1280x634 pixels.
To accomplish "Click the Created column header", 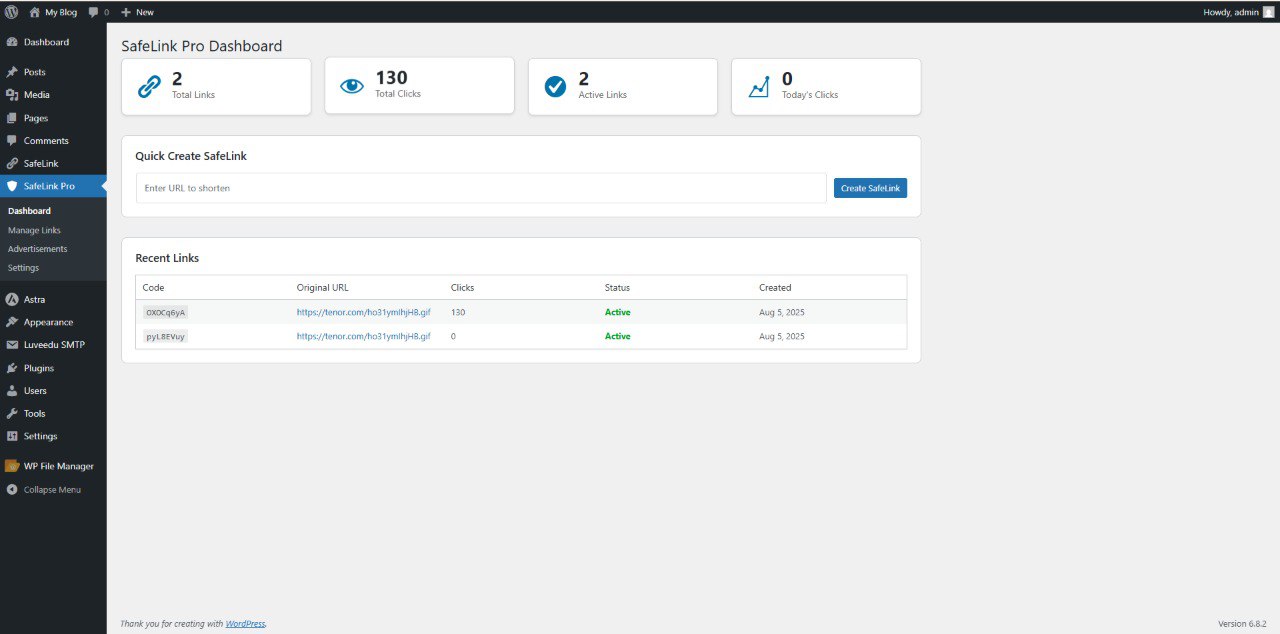I will point(775,288).
